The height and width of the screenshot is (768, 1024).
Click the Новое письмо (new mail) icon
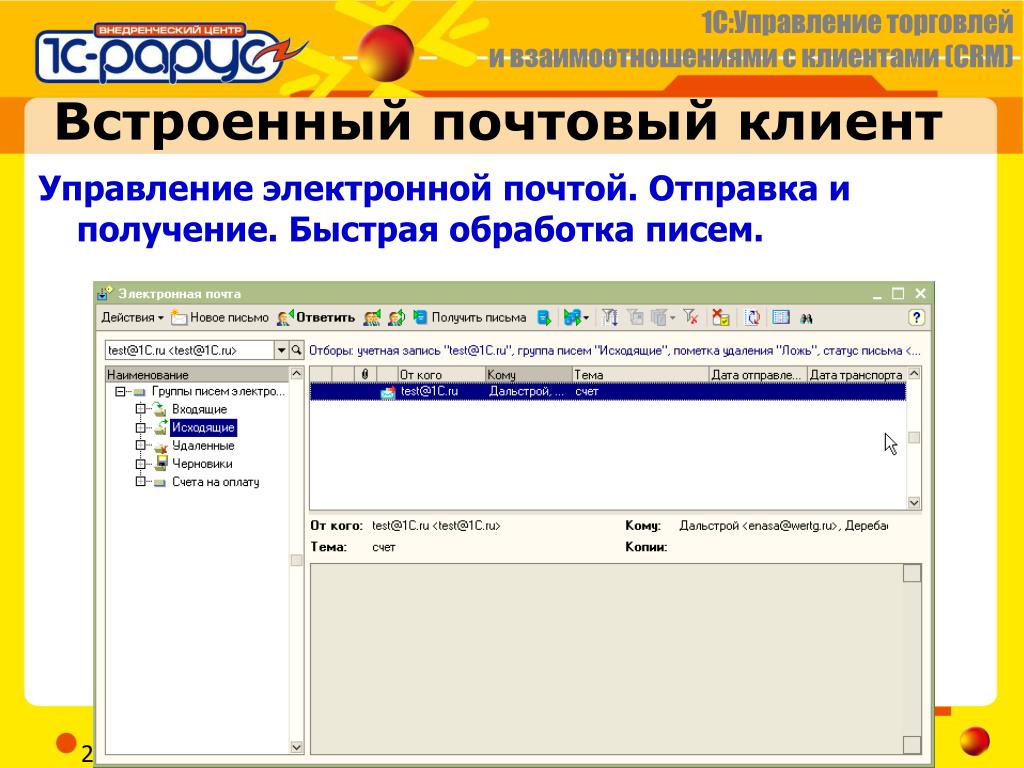(180, 318)
